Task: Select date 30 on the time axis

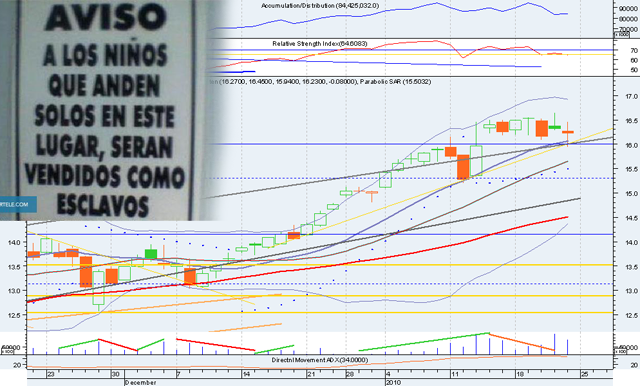Action: click(116, 374)
